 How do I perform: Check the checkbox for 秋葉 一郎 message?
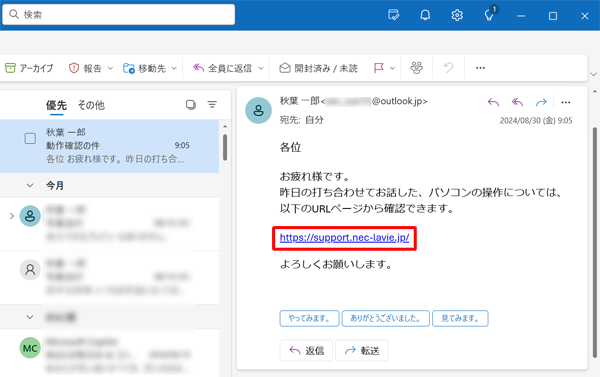[30, 138]
